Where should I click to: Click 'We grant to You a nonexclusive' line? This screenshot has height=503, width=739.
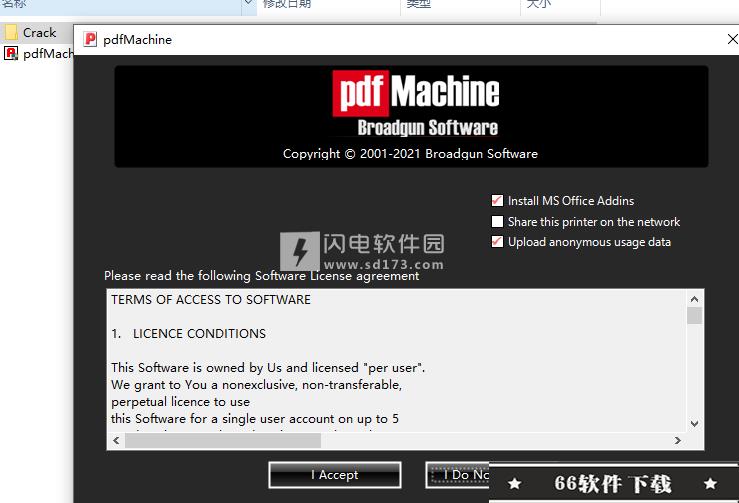[256, 385]
